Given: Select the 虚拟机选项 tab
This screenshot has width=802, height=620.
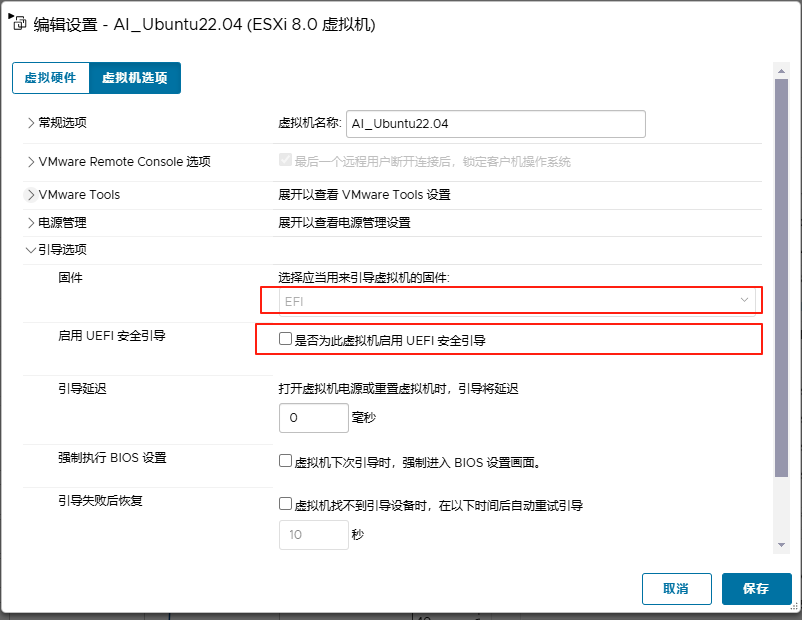Looking at the screenshot, I should (135, 78).
